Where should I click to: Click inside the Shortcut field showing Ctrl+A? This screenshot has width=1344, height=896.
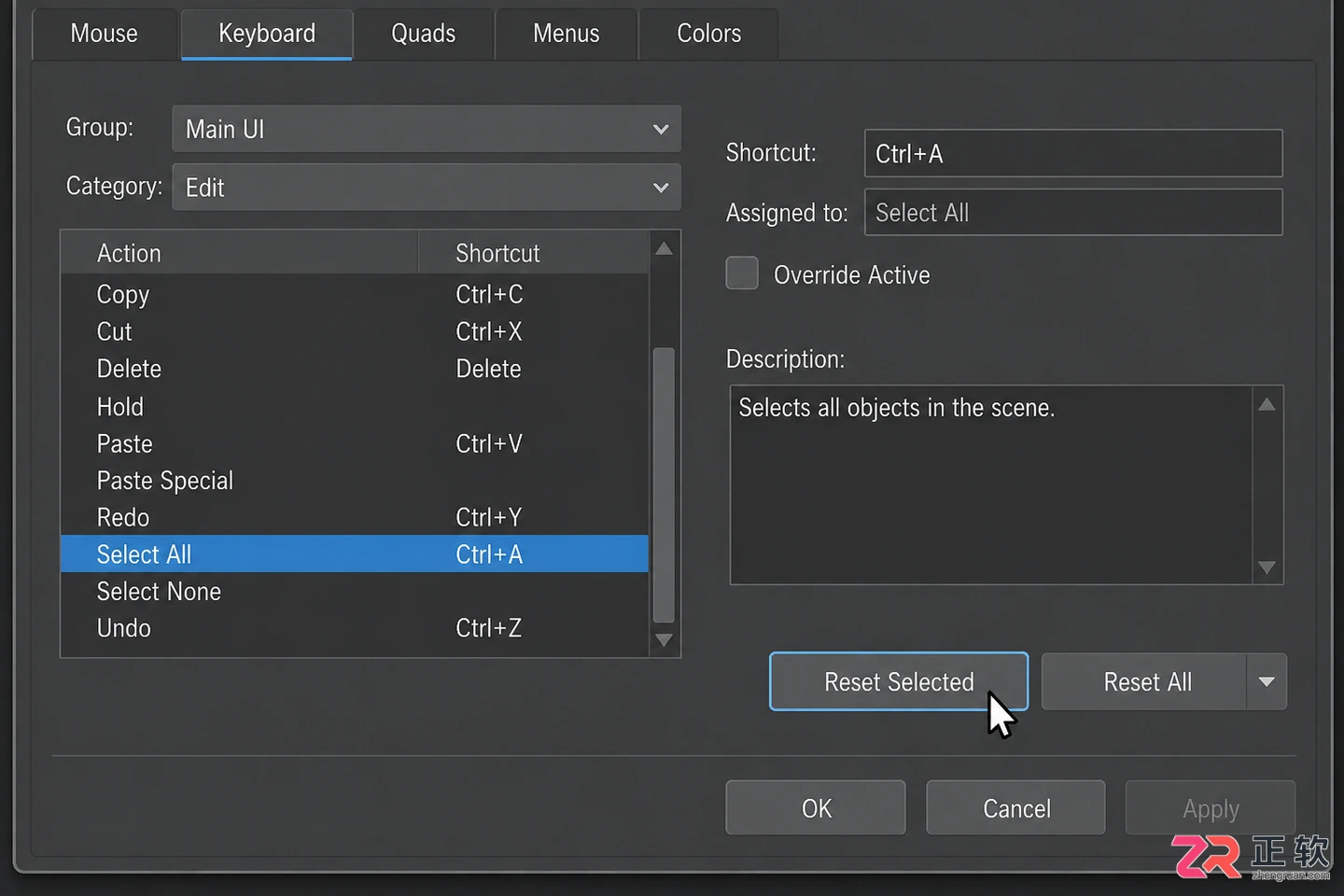1073,153
